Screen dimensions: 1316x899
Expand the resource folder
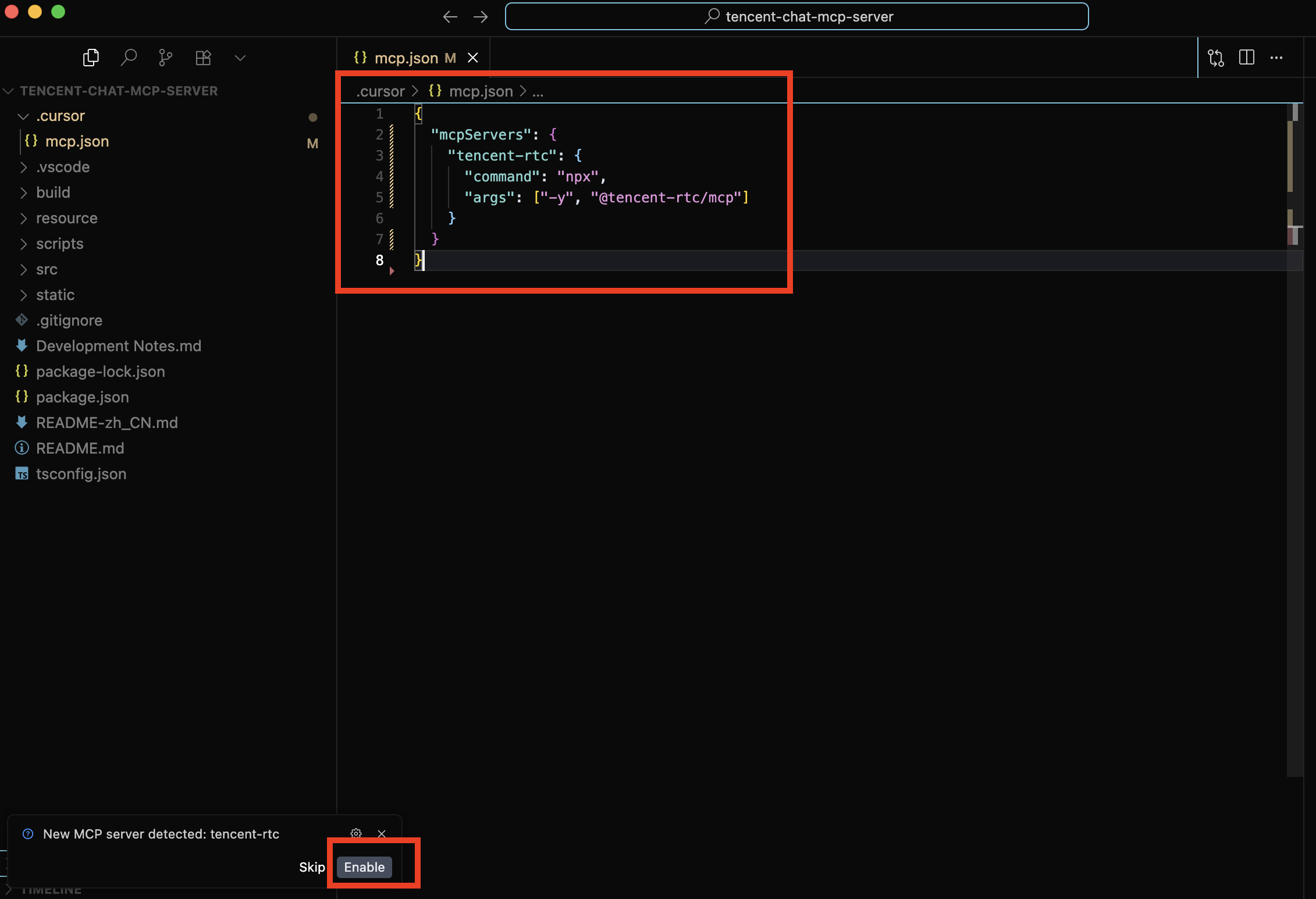(67, 218)
